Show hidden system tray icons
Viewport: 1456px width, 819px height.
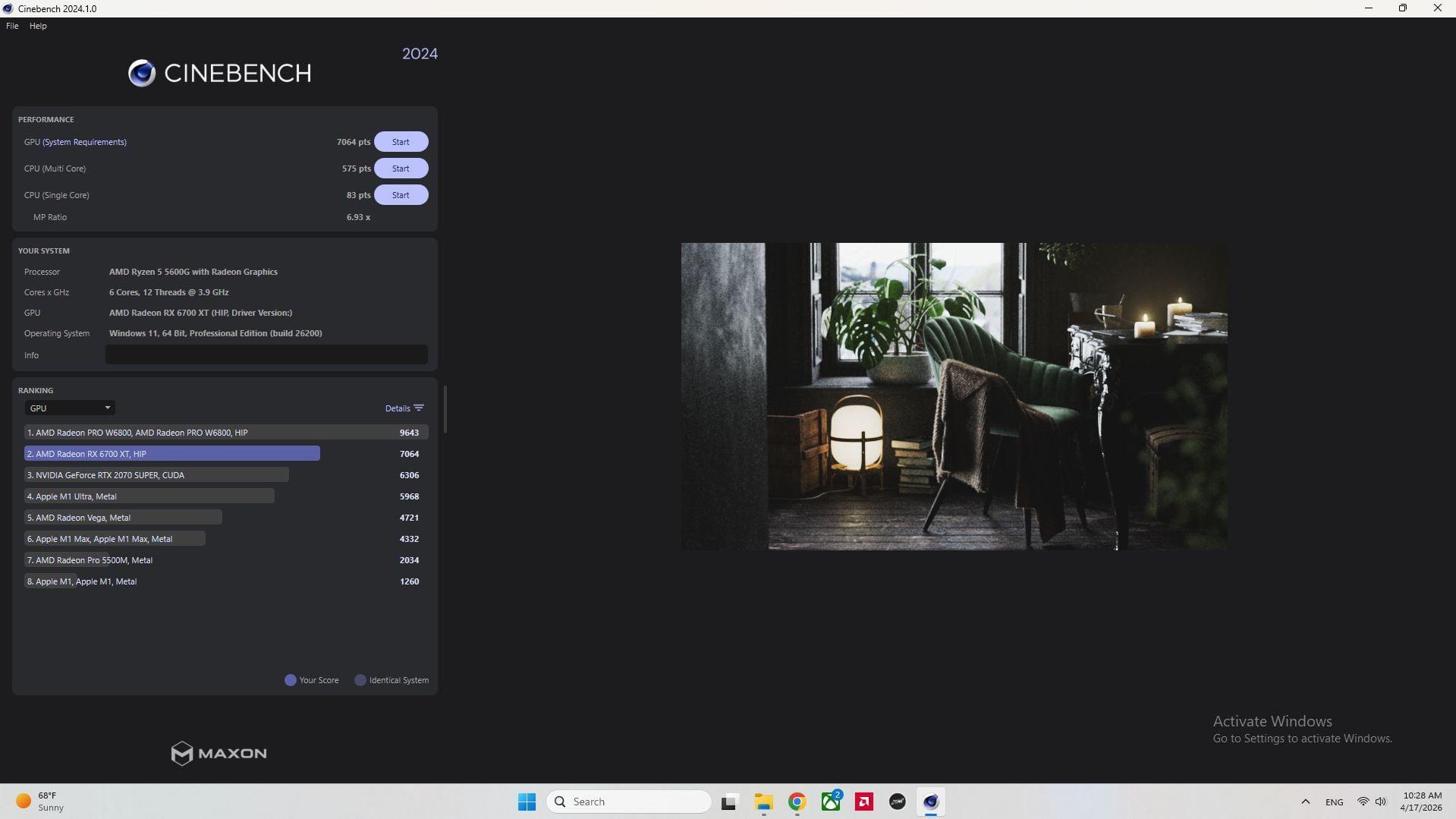(x=1306, y=802)
